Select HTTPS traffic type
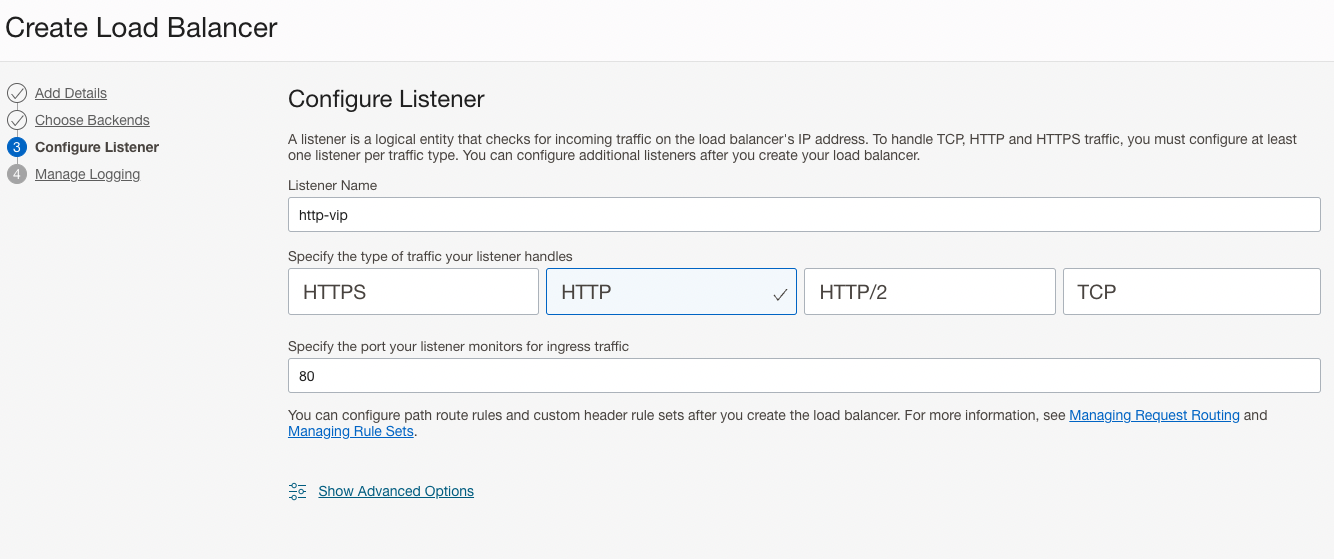The image size is (1334, 559). [413, 292]
